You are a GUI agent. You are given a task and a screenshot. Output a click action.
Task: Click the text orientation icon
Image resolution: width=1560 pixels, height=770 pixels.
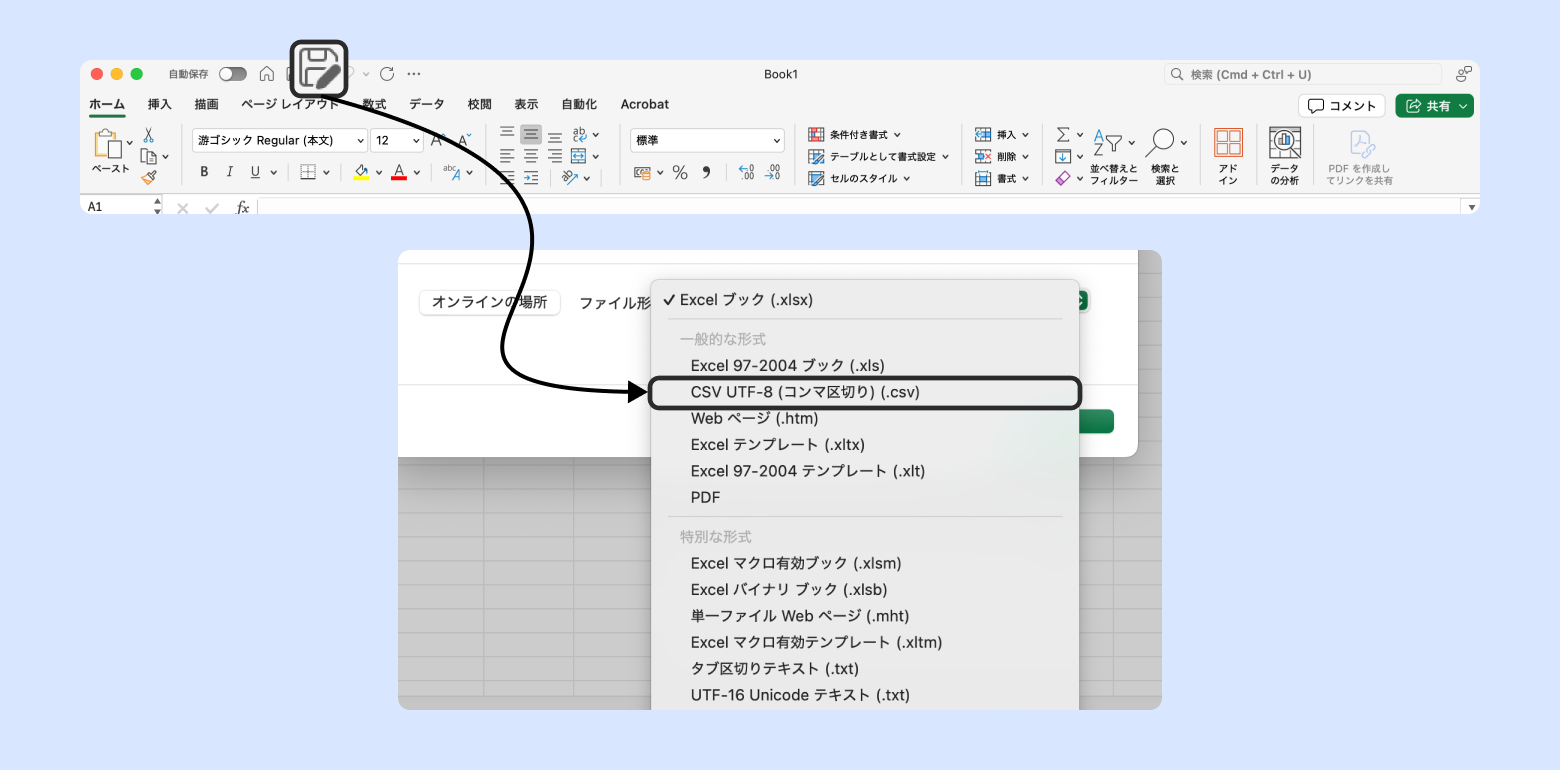[570, 178]
